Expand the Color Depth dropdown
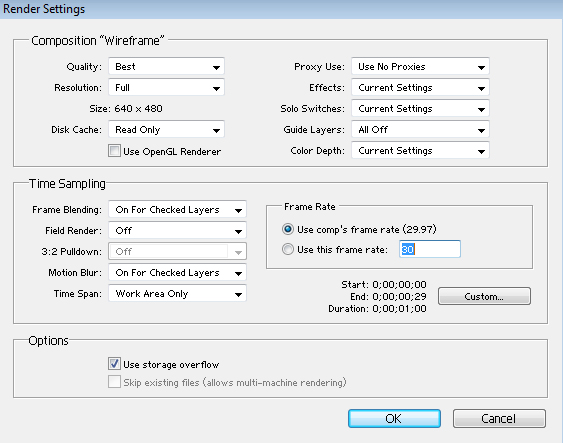 point(420,151)
